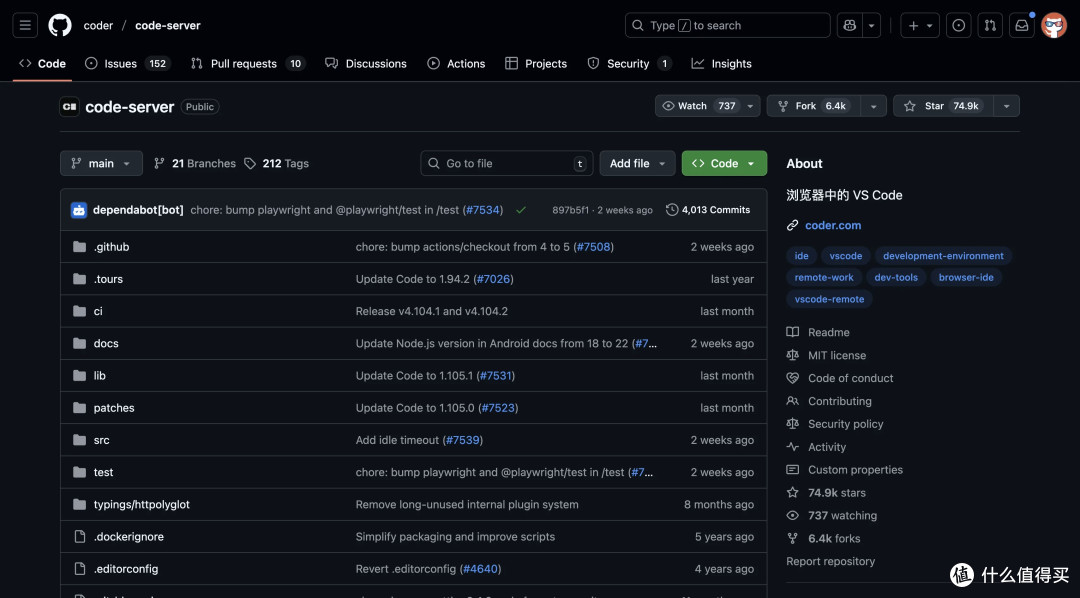This screenshot has width=1080, height=598.
Task: Open the MIT license link
Action: click(x=837, y=355)
